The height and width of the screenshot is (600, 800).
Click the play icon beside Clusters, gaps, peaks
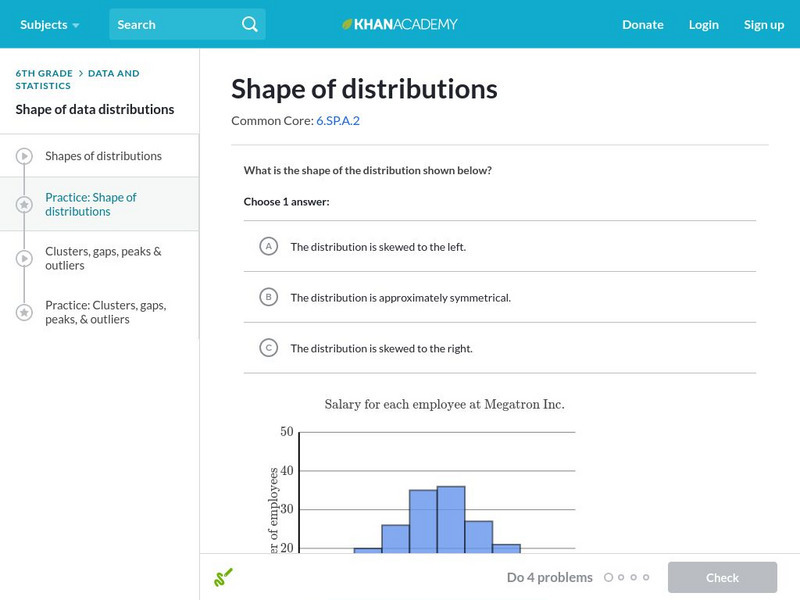pyautogui.click(x=22, y=258)
